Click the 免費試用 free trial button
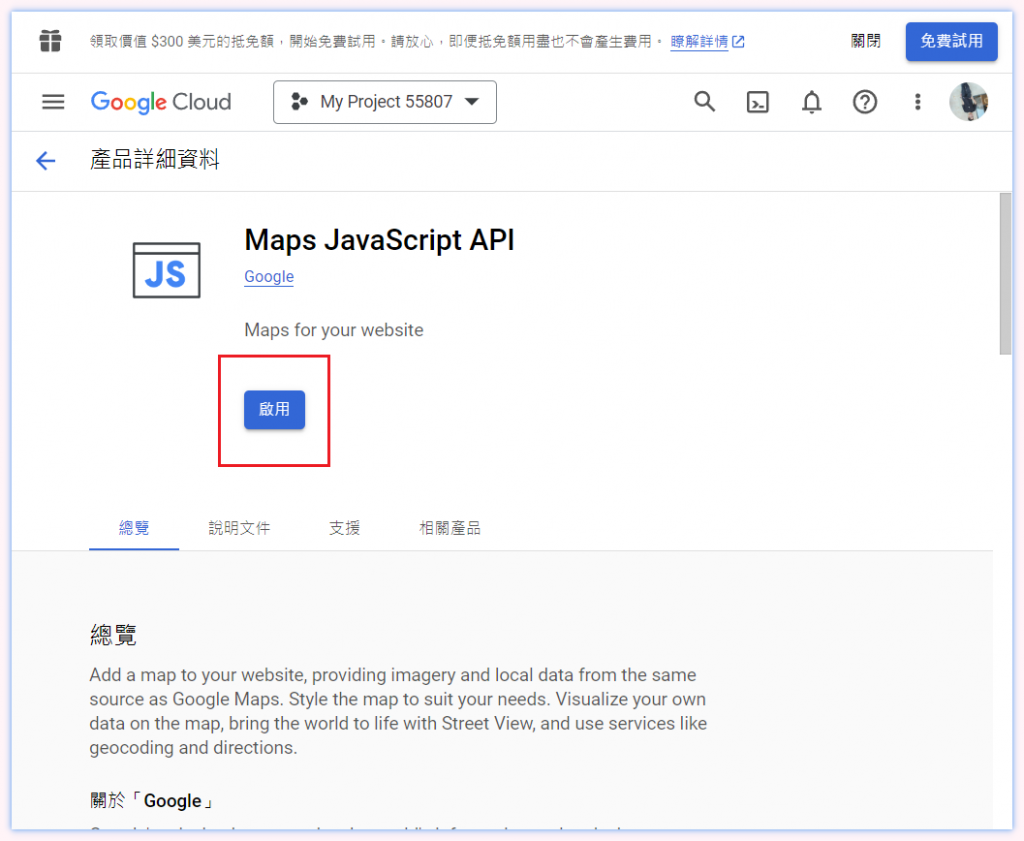This screenshot has width=1024, height=841. click(951, 41)
